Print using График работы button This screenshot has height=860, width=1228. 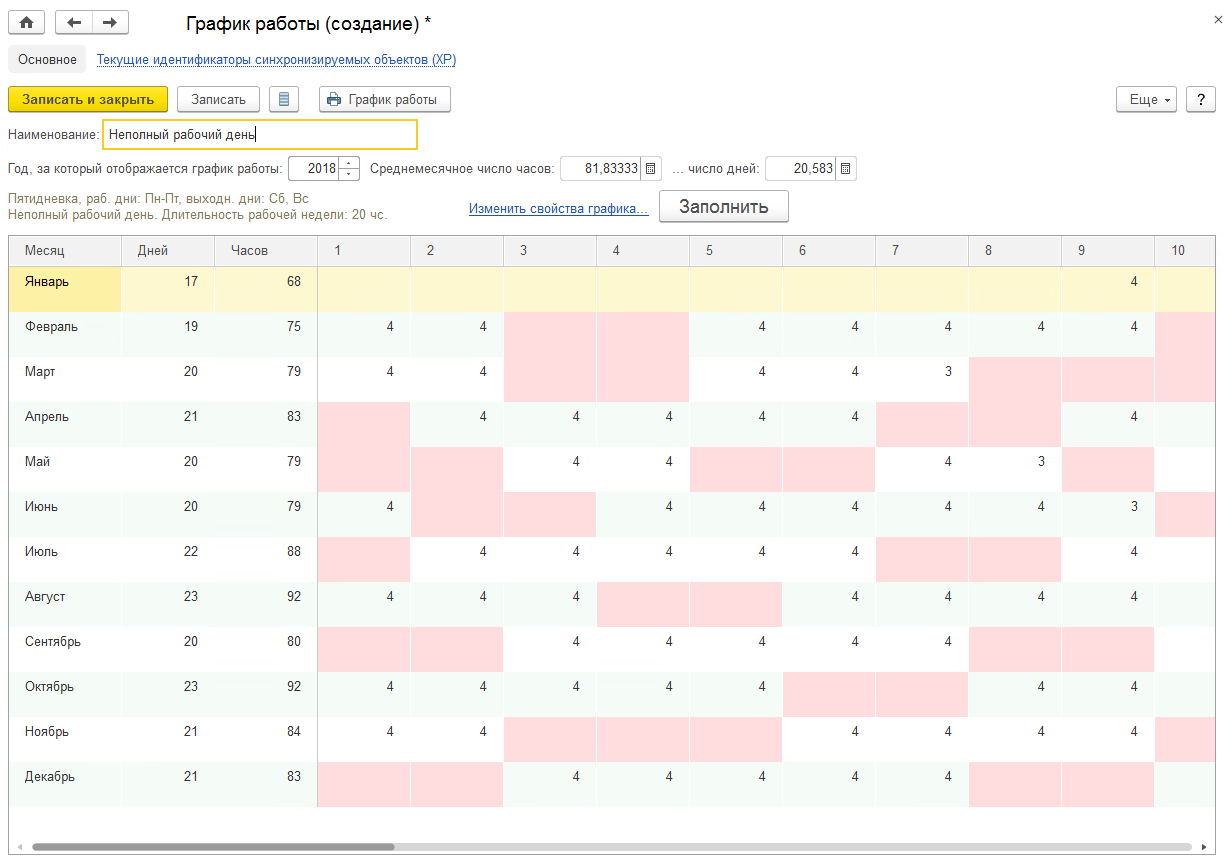coord(385,99)
